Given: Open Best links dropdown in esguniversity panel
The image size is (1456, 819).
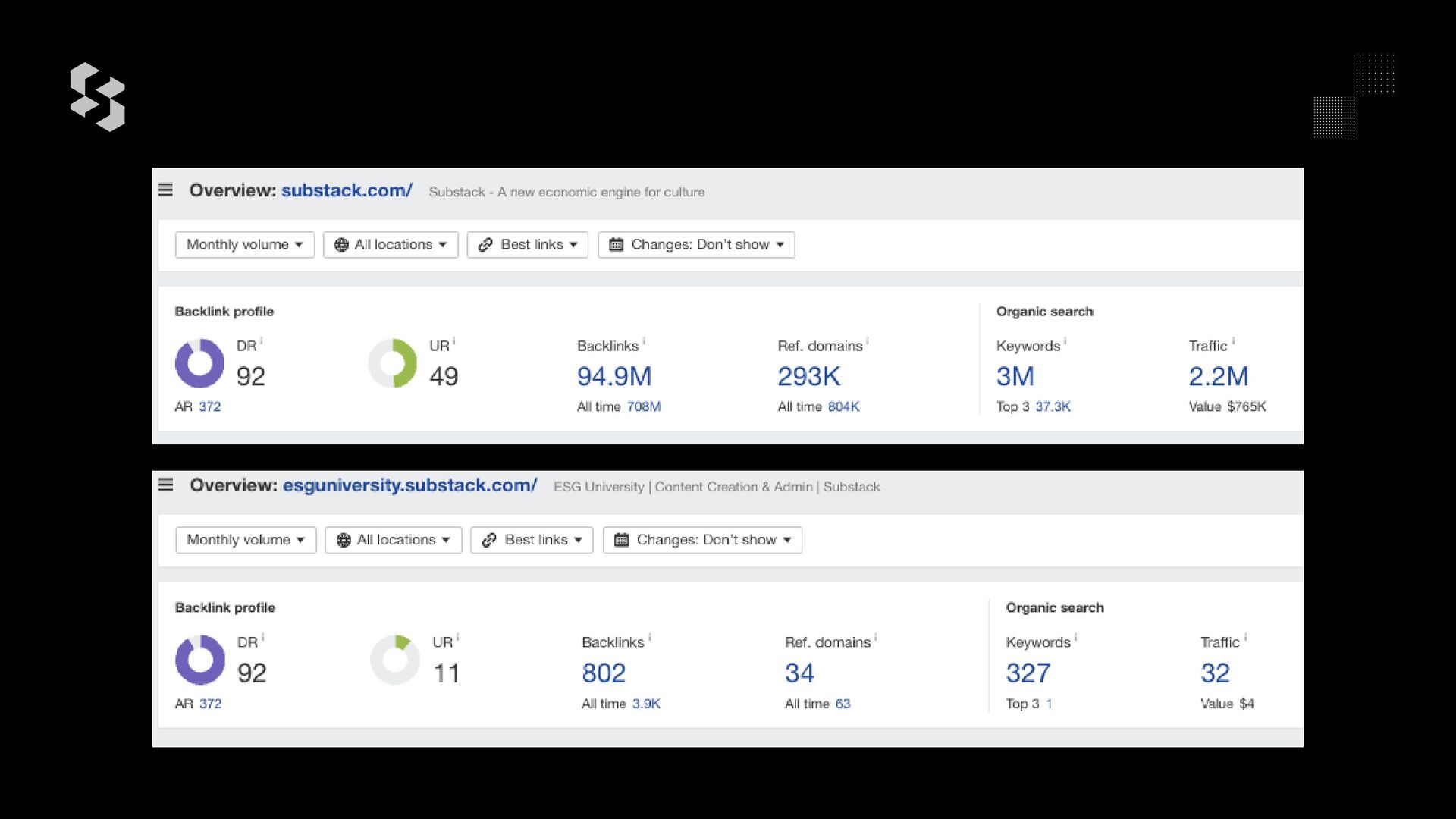Looking at the screenshot, I should tap(532, 540).
